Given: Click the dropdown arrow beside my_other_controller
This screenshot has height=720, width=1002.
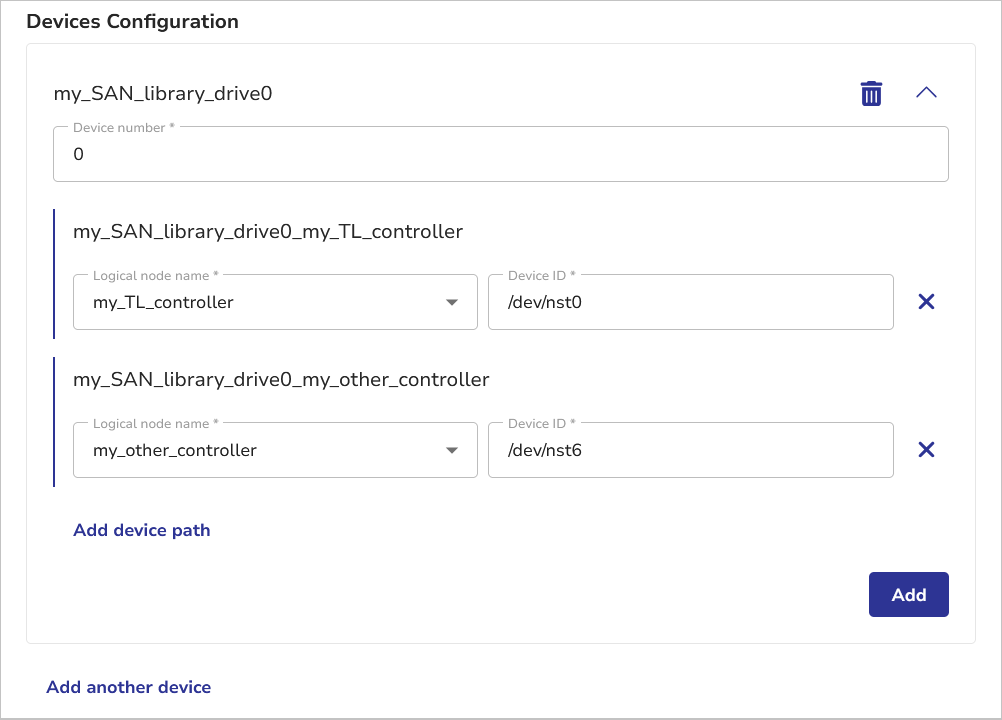Looking at the screenshot, I should [x=452, y=450].
